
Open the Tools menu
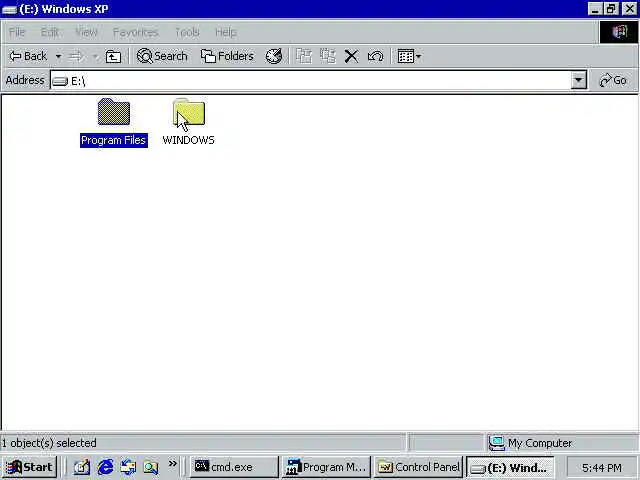pyautogui.click(x=187, y=32)
